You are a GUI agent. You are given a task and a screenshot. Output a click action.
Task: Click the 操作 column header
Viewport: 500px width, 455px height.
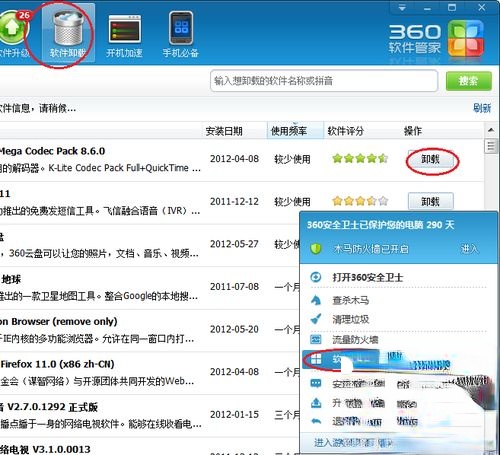(x=413, y=131)
